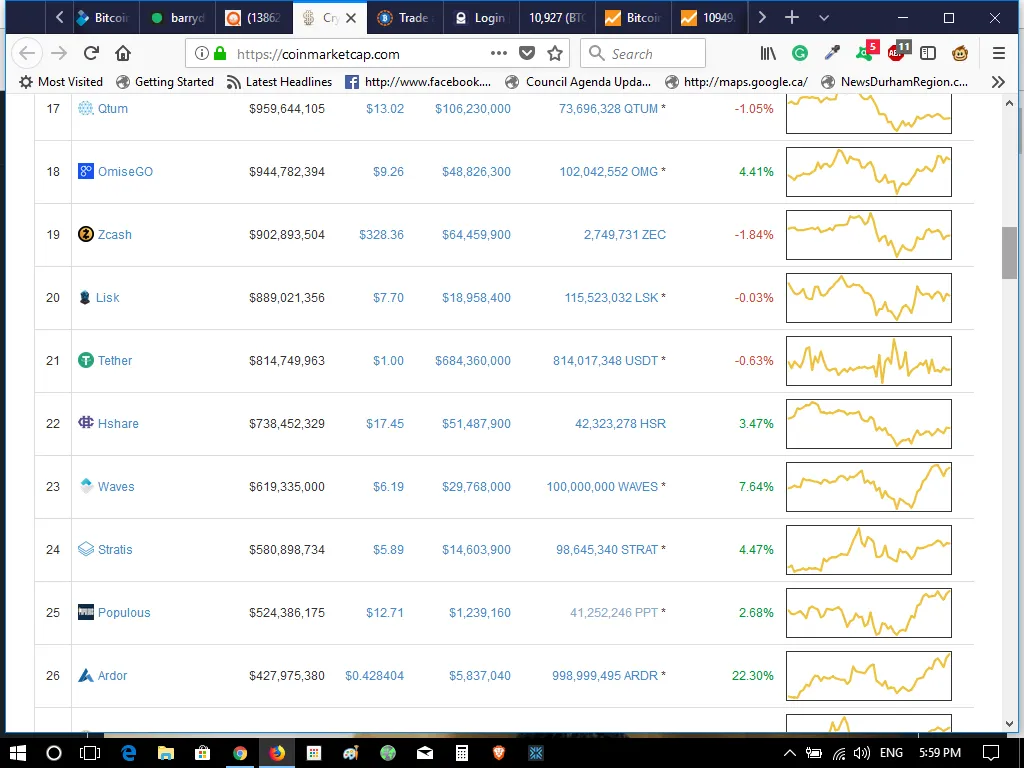Screen dimensions: 1024x768
Task: Open the volume control in system tray
Action: click(x=861, y=753)
